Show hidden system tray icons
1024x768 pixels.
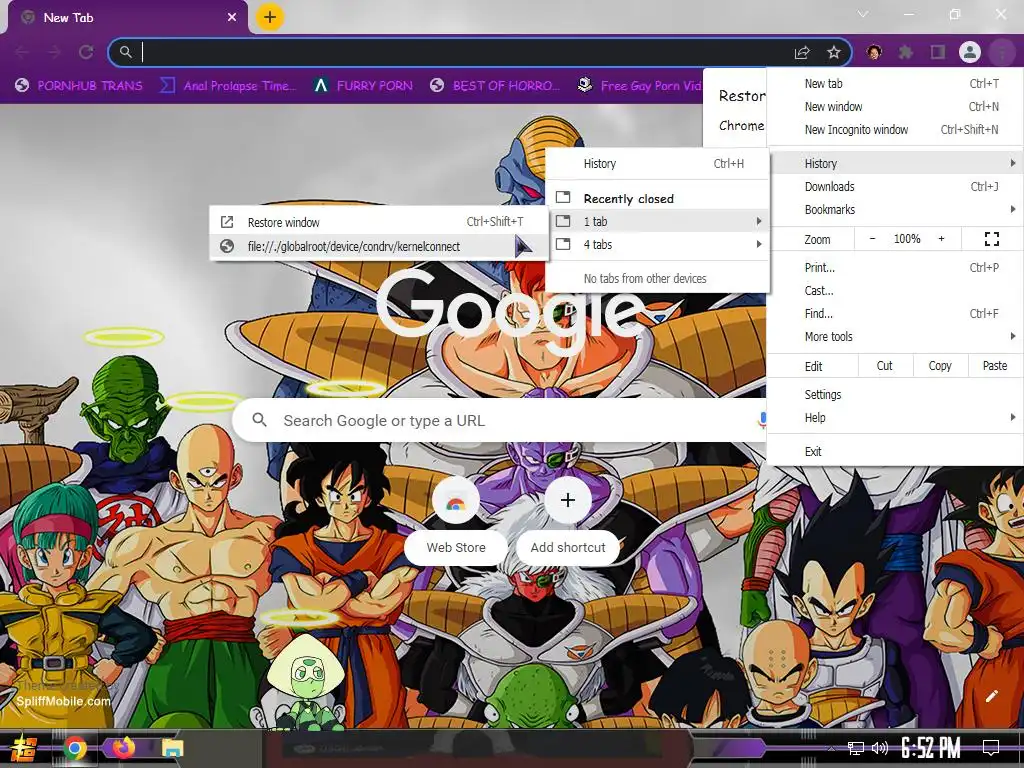(831, 748)
